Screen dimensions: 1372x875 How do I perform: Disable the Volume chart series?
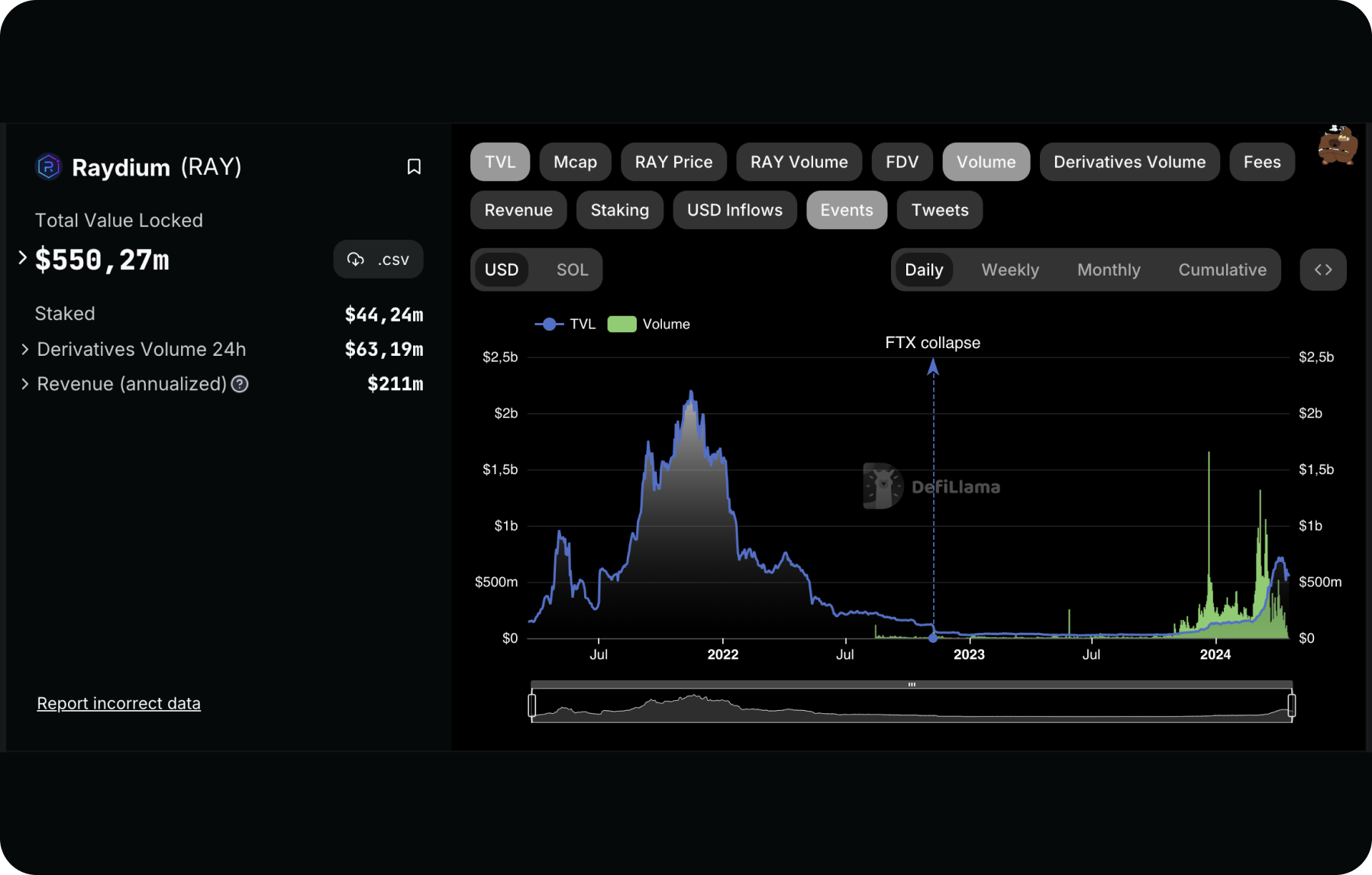[x=986, y=162]
